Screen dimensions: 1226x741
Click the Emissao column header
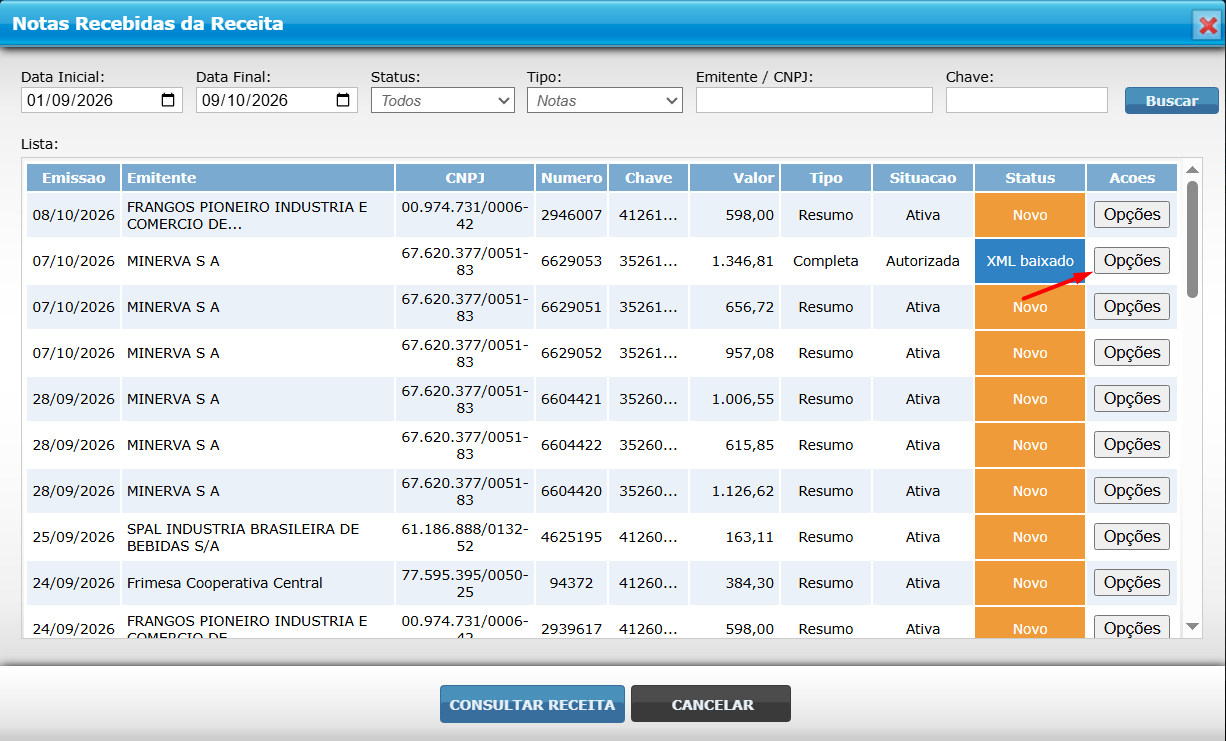(73, 178)
